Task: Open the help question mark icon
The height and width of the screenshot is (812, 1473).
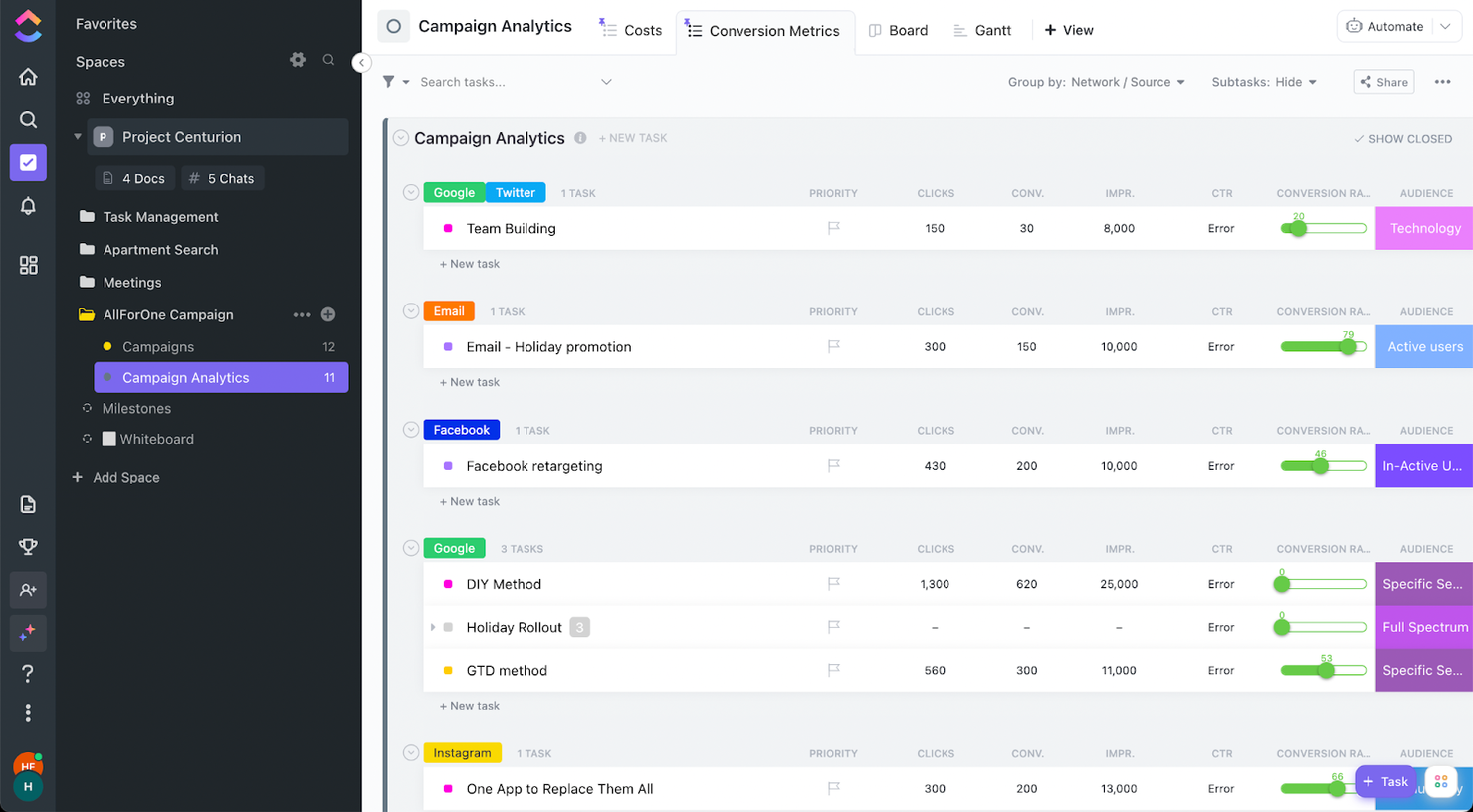Action: 28,674
